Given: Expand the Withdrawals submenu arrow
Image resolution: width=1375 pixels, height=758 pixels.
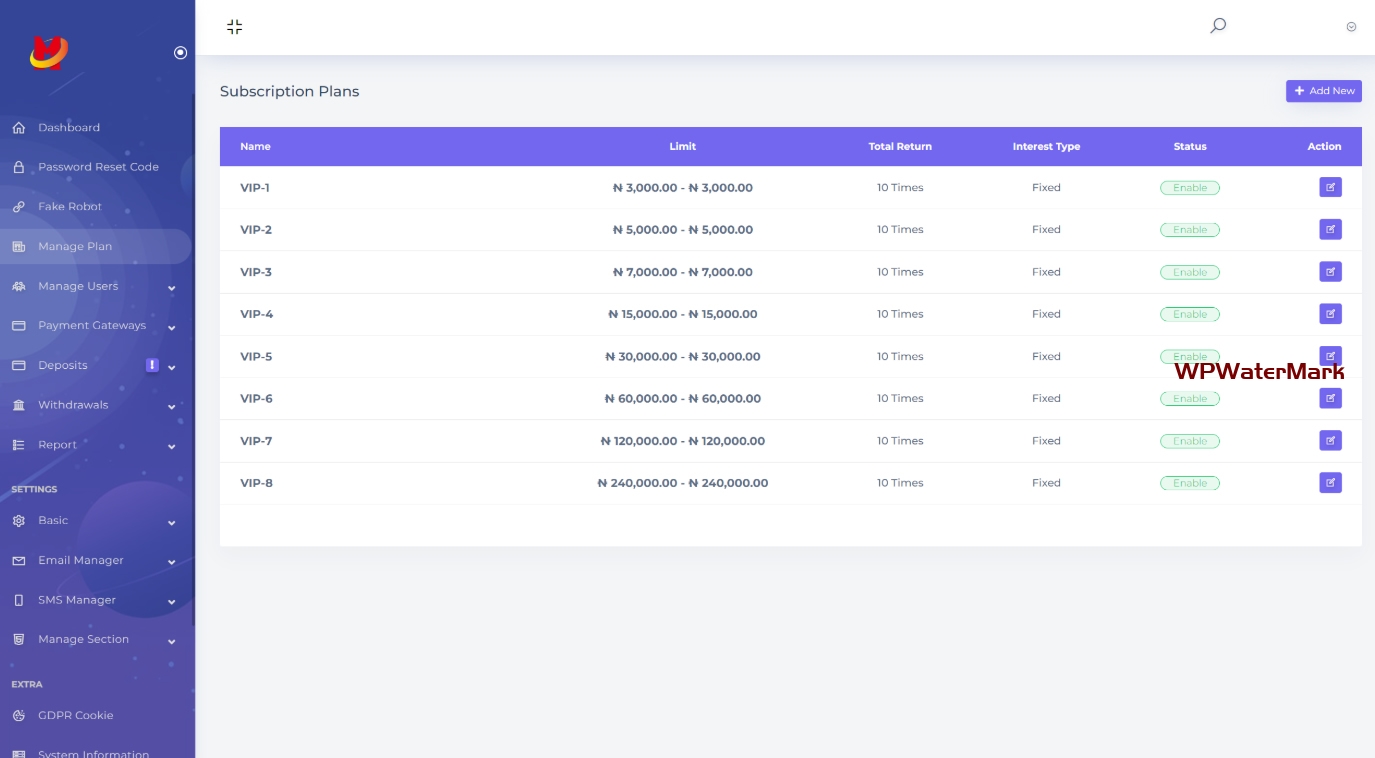Looking at the screenshot, I should pyautogui.click(x=171, y=407).
